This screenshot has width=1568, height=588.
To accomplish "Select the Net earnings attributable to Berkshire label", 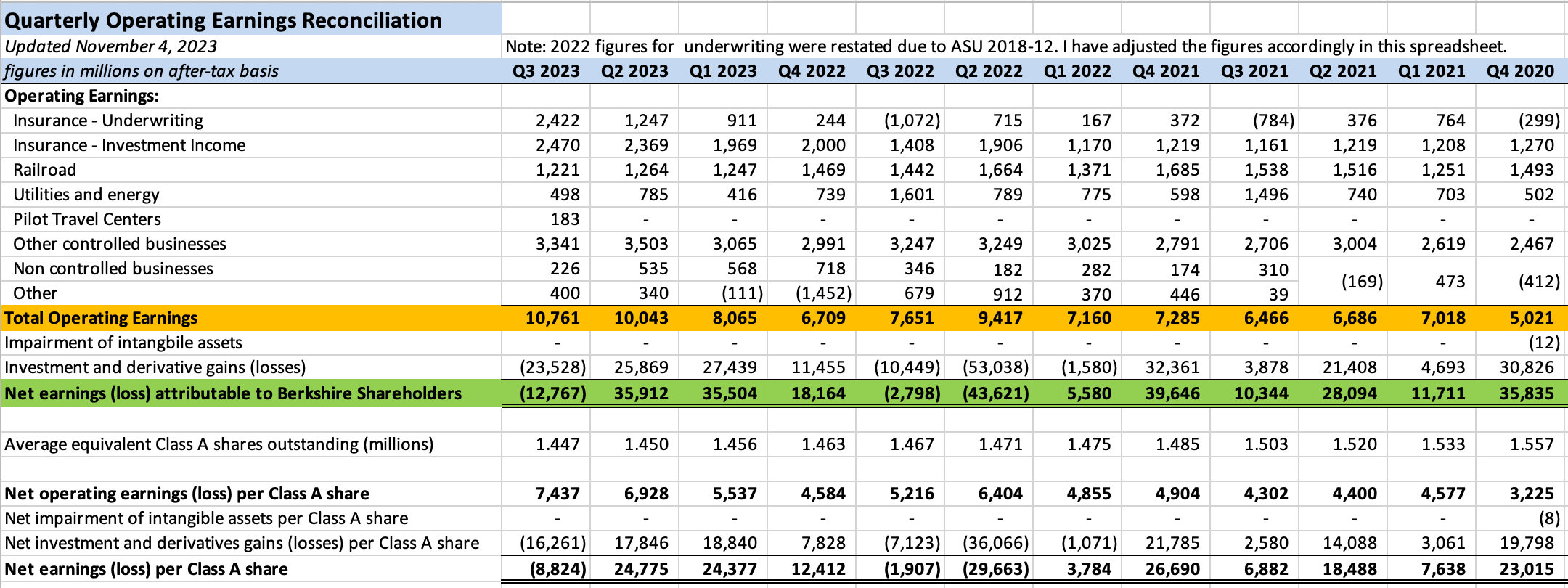I will (233, 393).
